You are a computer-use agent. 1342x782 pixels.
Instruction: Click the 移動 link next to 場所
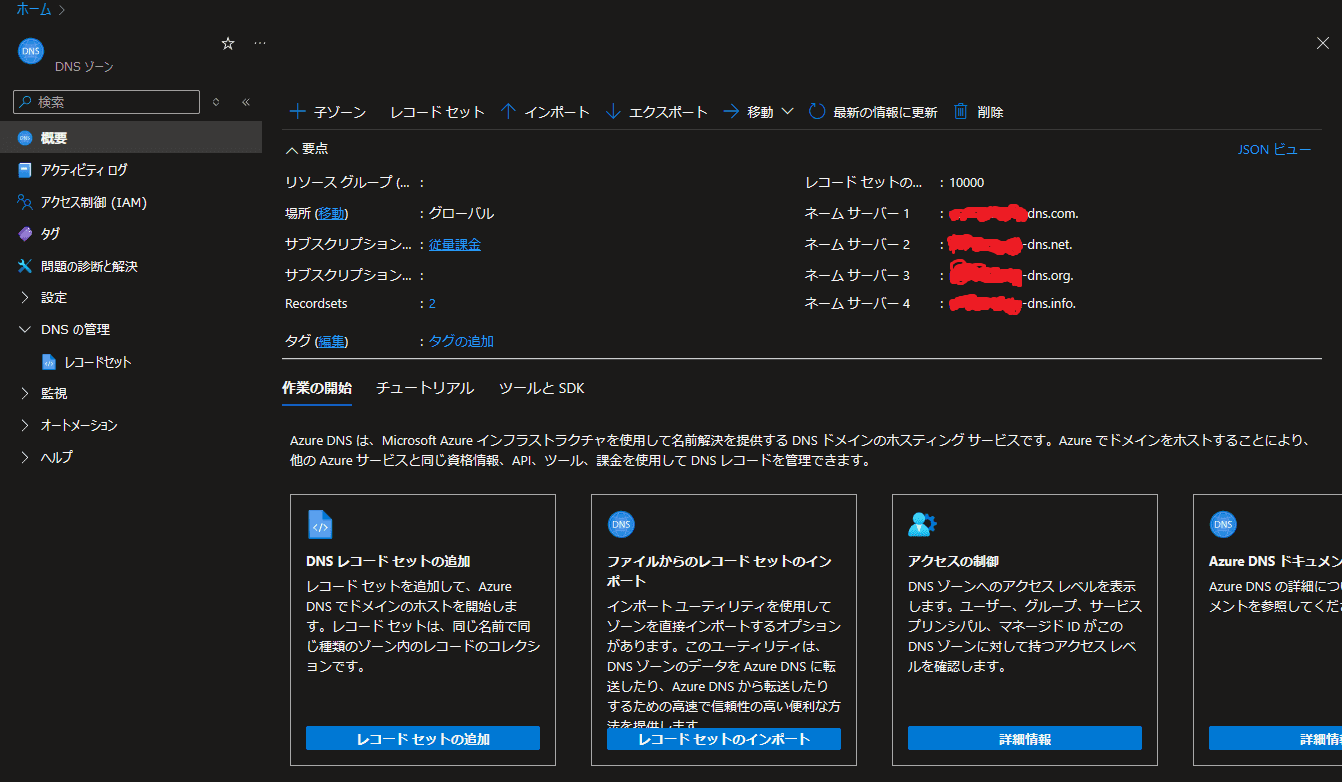pyautogui.click(x=333, y=214)
